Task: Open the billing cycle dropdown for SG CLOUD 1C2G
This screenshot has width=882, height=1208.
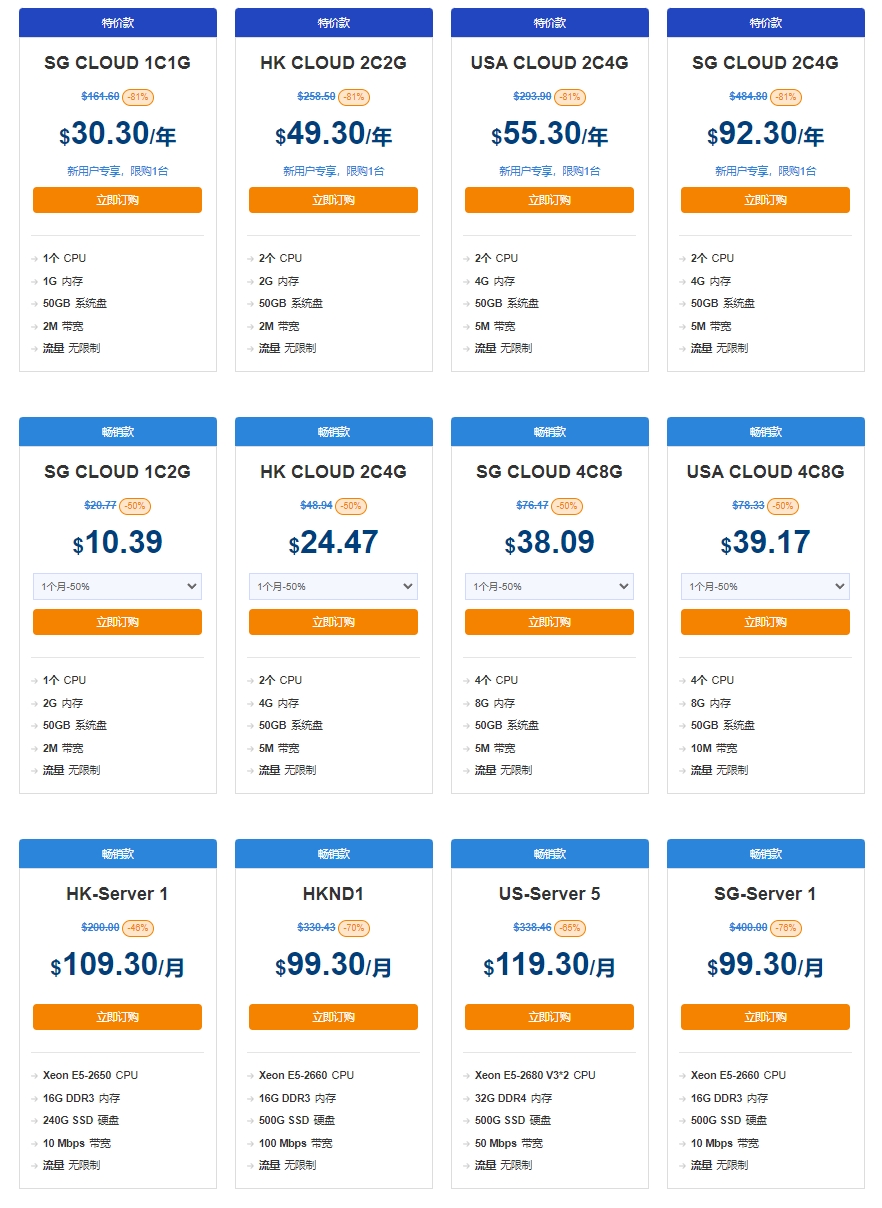Action: click(117, 587)
